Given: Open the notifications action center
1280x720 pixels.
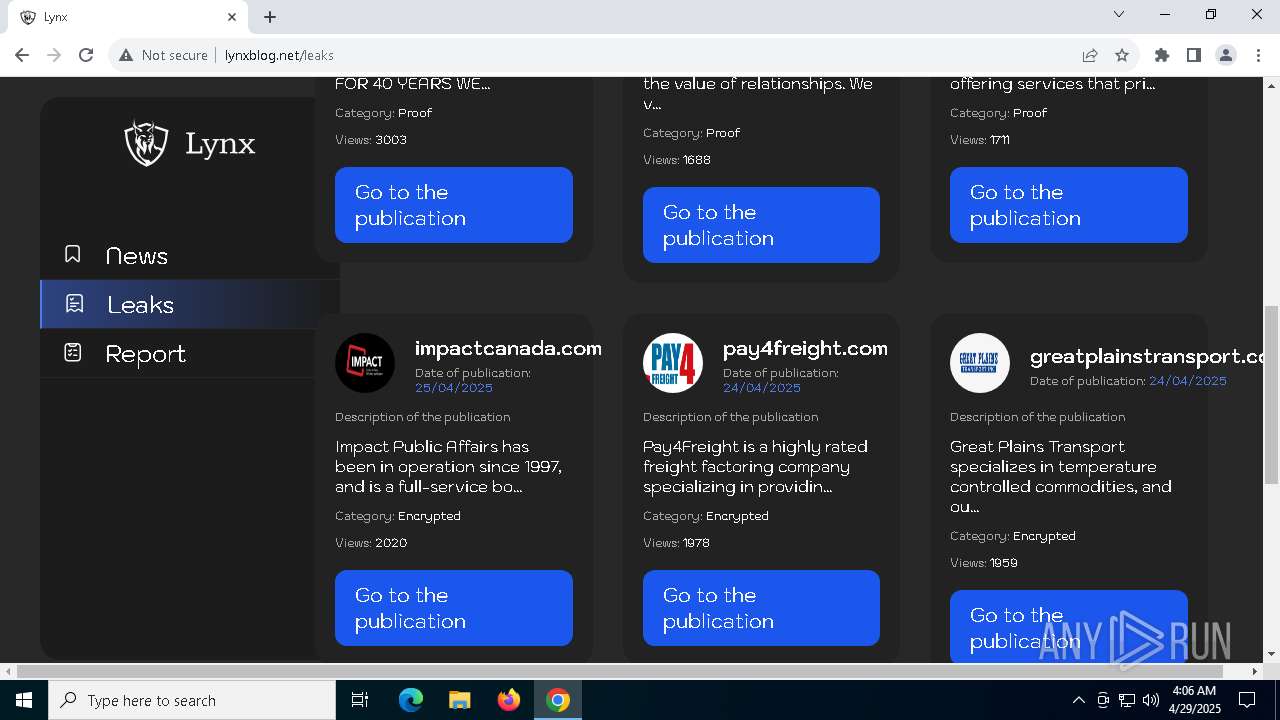Looking at the screenshot, I should 1247,700.
